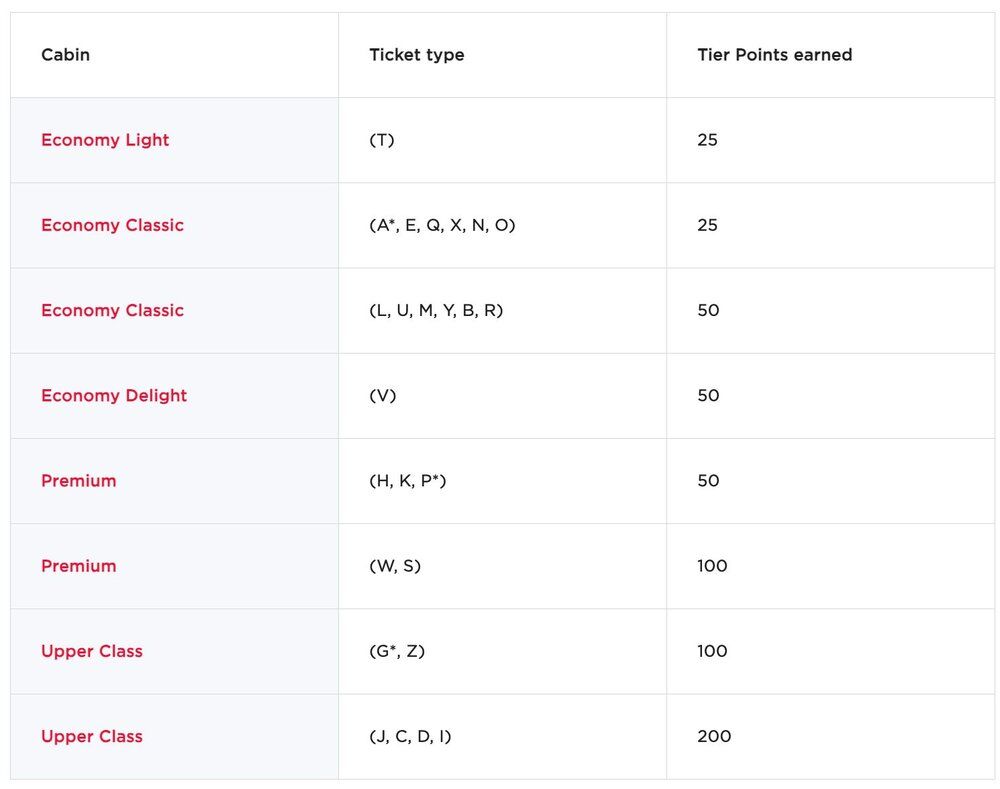Click the 200 tier points value
1000x789 pixels.
point(714,736)
